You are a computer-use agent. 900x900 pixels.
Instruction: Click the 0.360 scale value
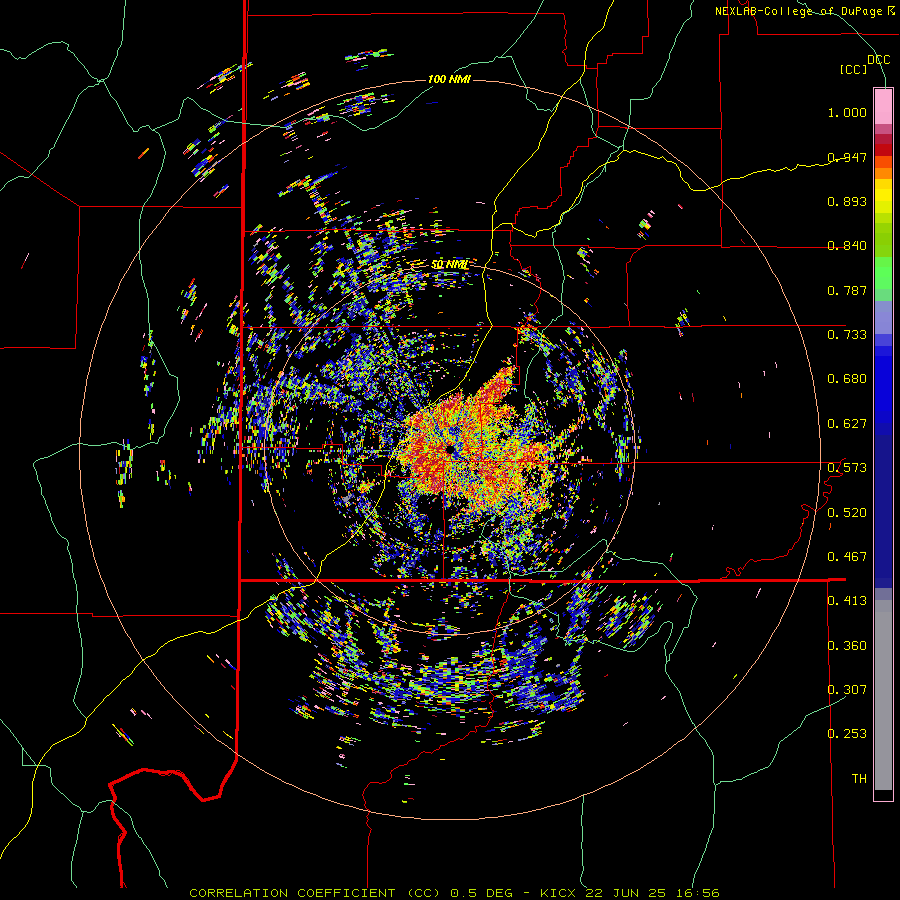click(x=847, y=646)
